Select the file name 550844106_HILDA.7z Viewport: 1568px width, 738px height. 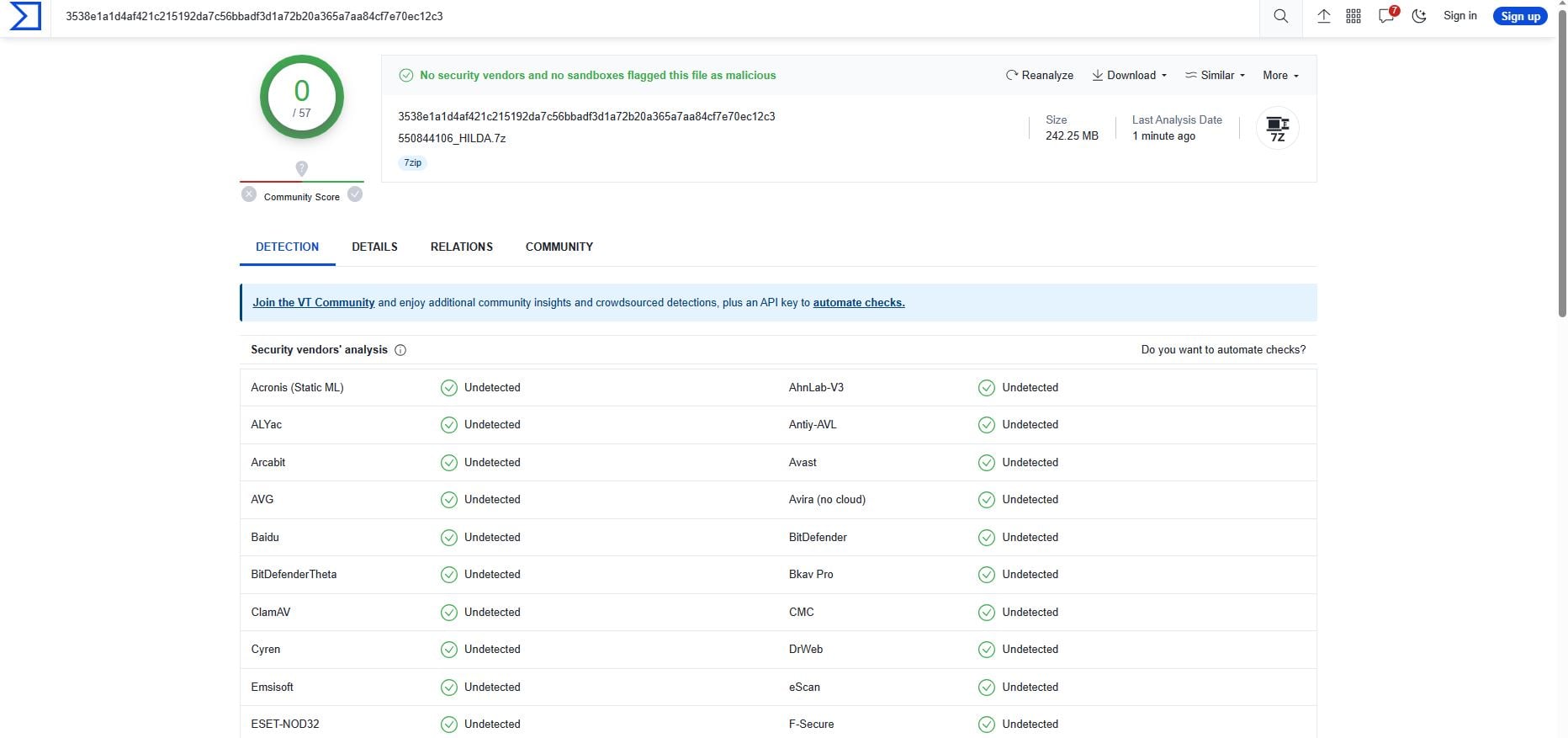(452, 138)
